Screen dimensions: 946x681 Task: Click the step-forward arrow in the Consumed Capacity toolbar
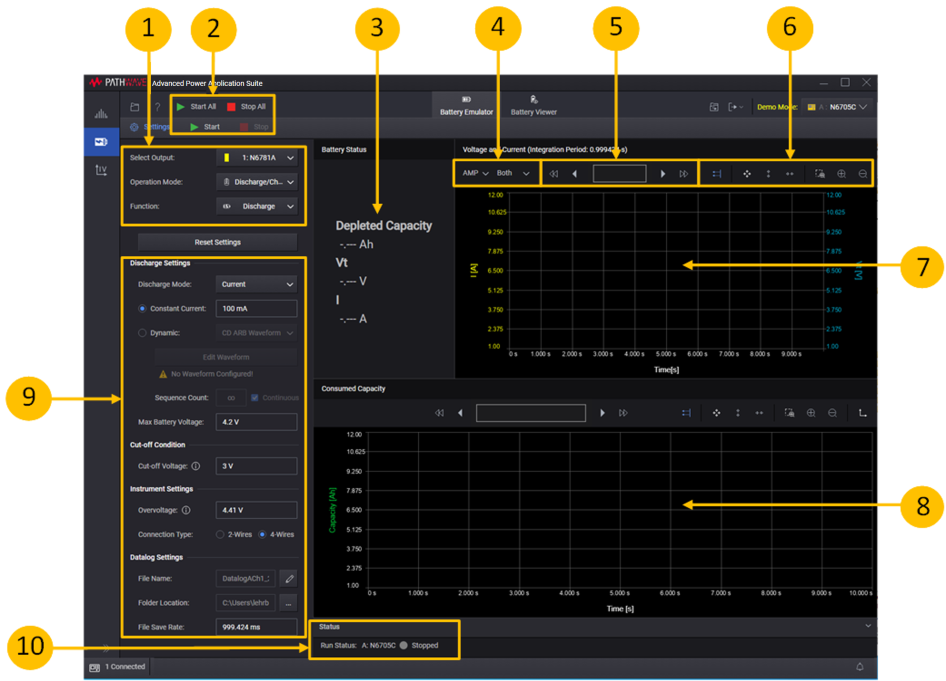coord(602,413)
